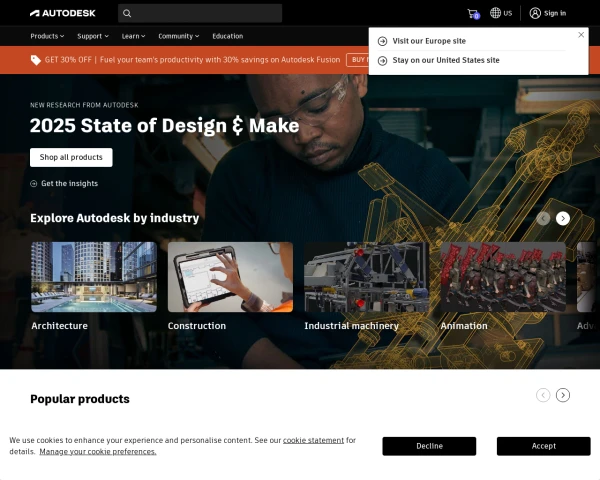The image size is (600, 480).
Task: Open the cookie statement link
Action: [x=313, y=441]
